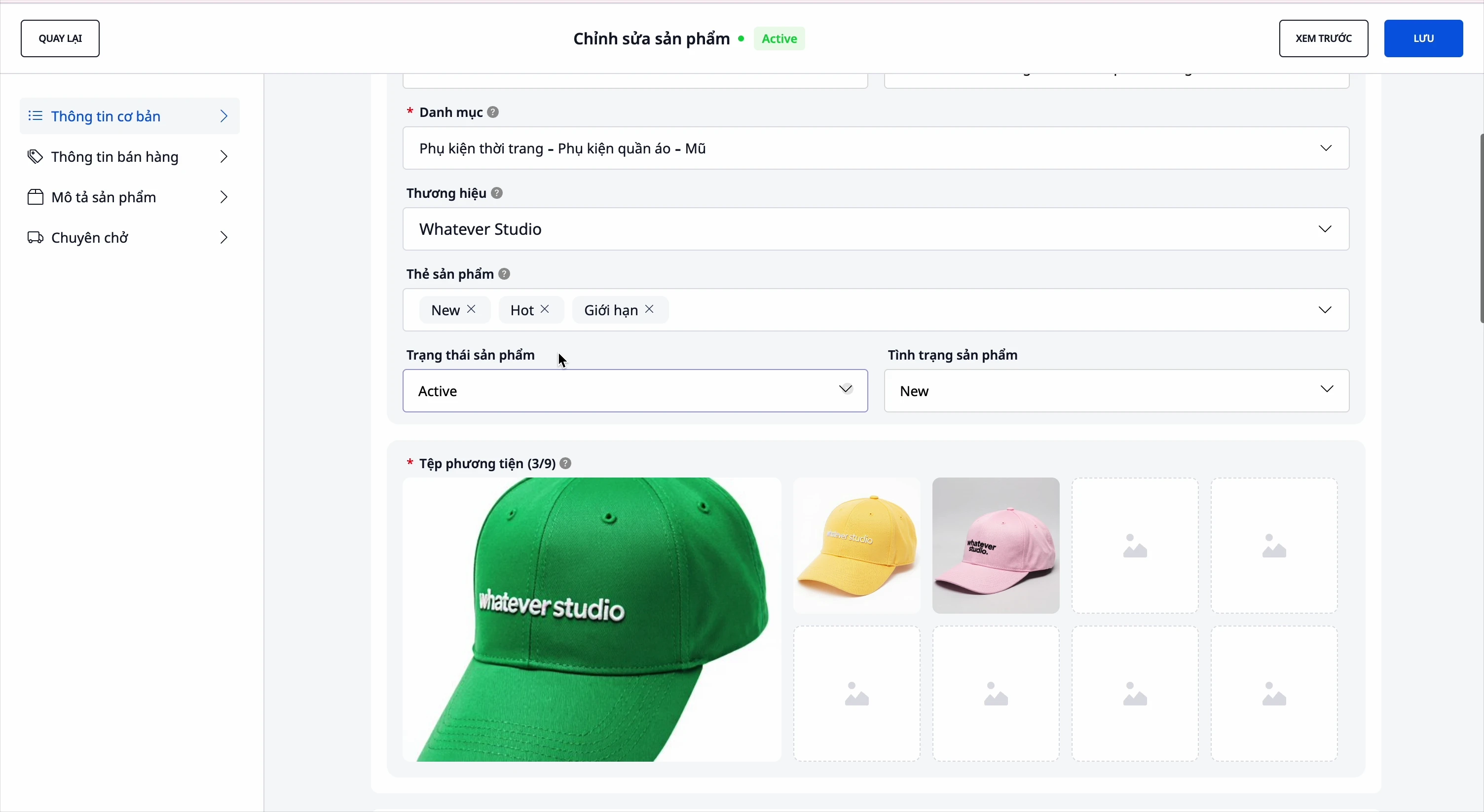The image size is (1484, 812).
Task: Click the box icon beside Mô tả sản phẩm
Action: point(35,197)
